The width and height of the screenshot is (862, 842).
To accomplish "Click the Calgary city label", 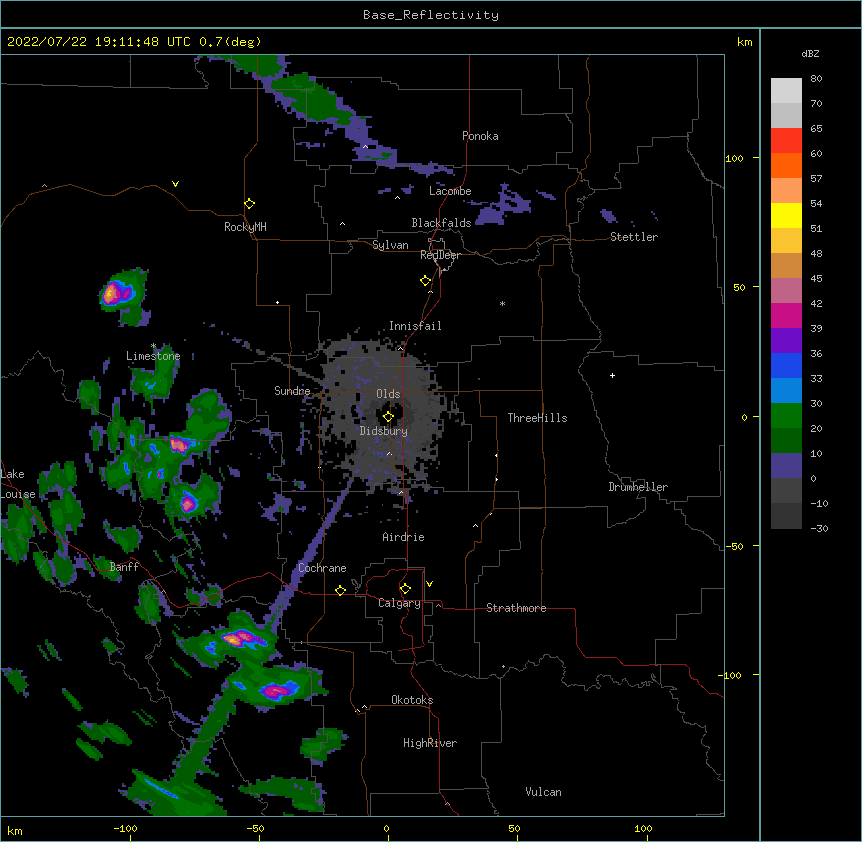I will pyautogui.click(x=399, y=603).
